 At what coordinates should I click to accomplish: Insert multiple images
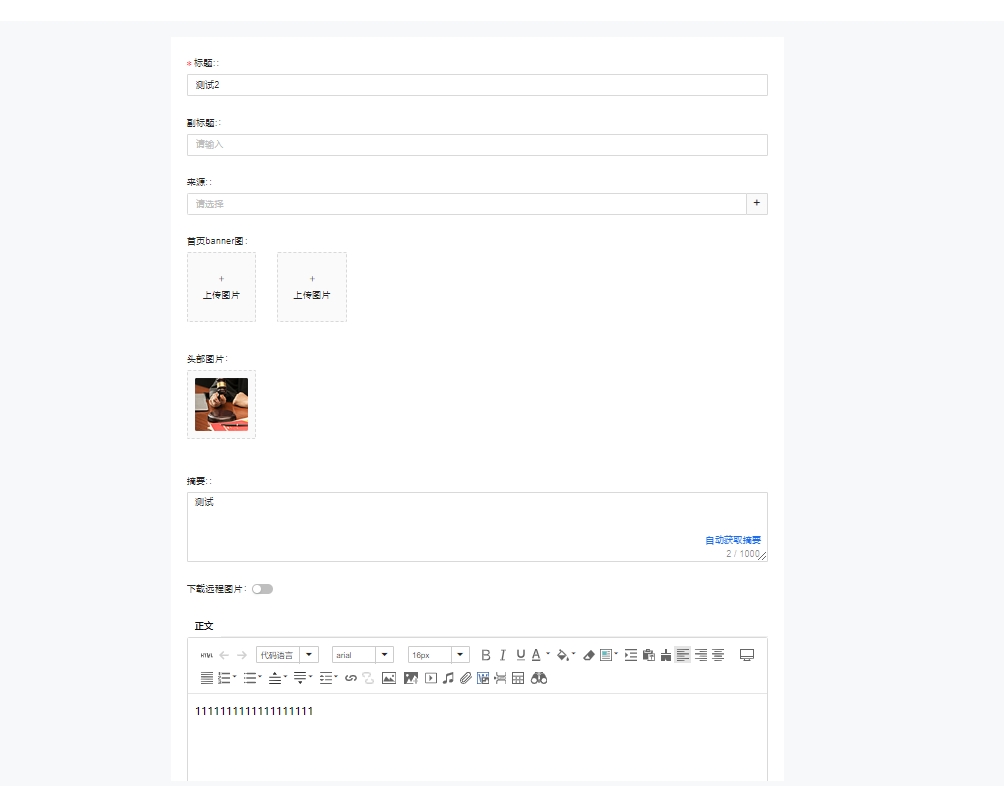click(410, 678)
